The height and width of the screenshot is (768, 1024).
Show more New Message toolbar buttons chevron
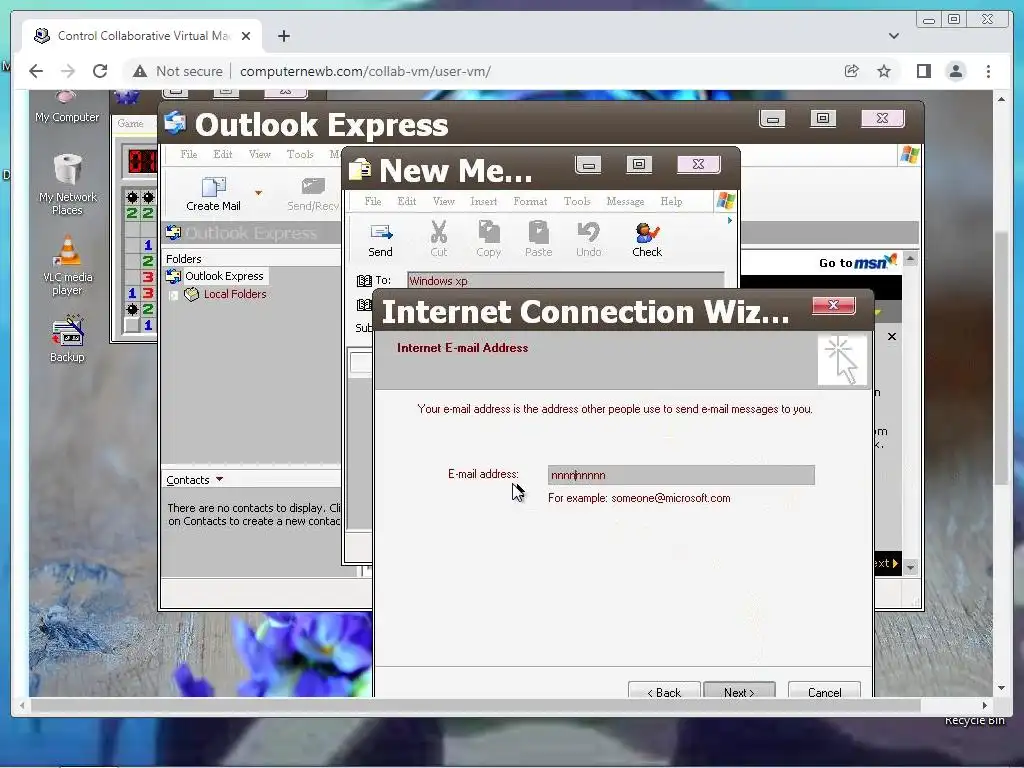[729, 221]
